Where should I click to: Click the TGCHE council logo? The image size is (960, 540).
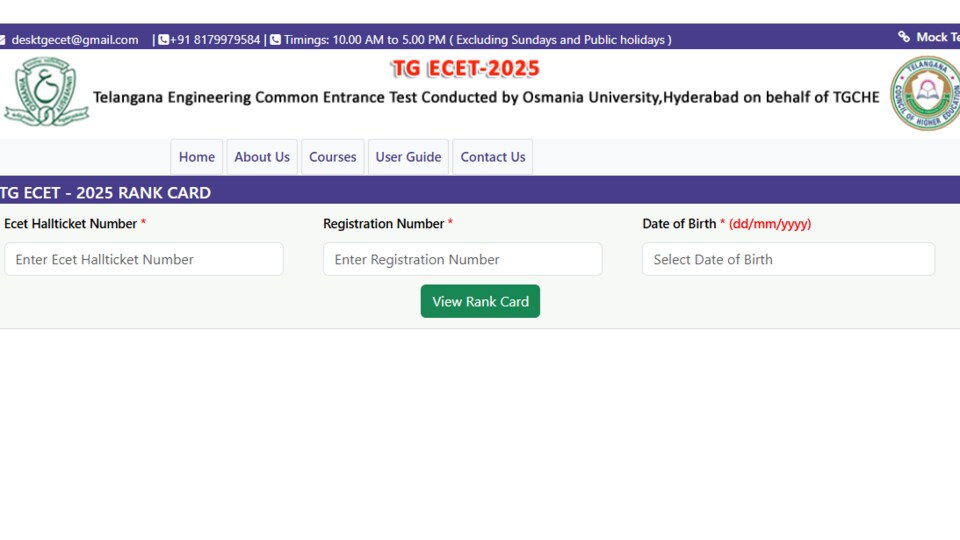click(925, 93)
